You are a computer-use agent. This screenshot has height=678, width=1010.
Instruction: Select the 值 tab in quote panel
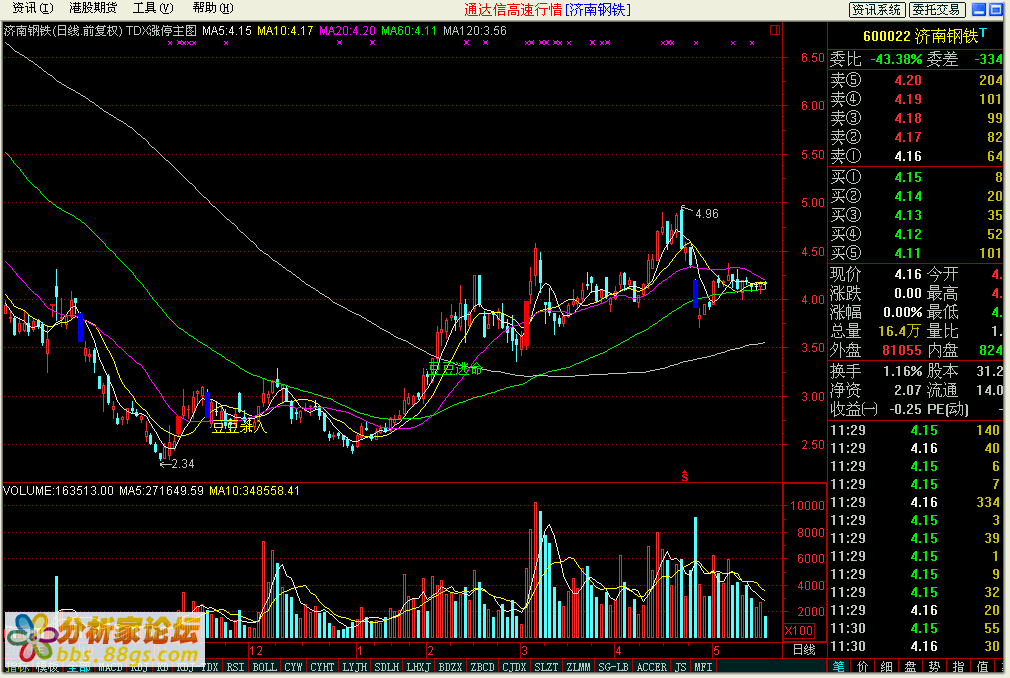982,667
